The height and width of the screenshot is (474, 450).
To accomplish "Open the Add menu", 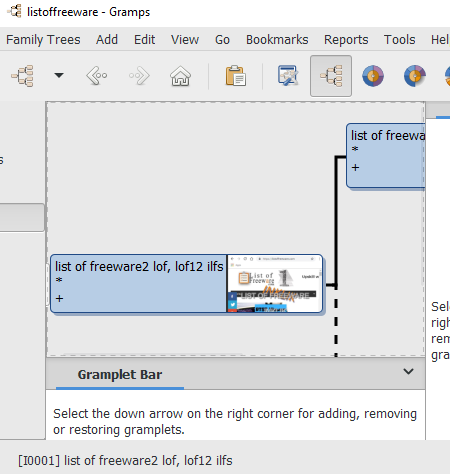I will (107, 40).
